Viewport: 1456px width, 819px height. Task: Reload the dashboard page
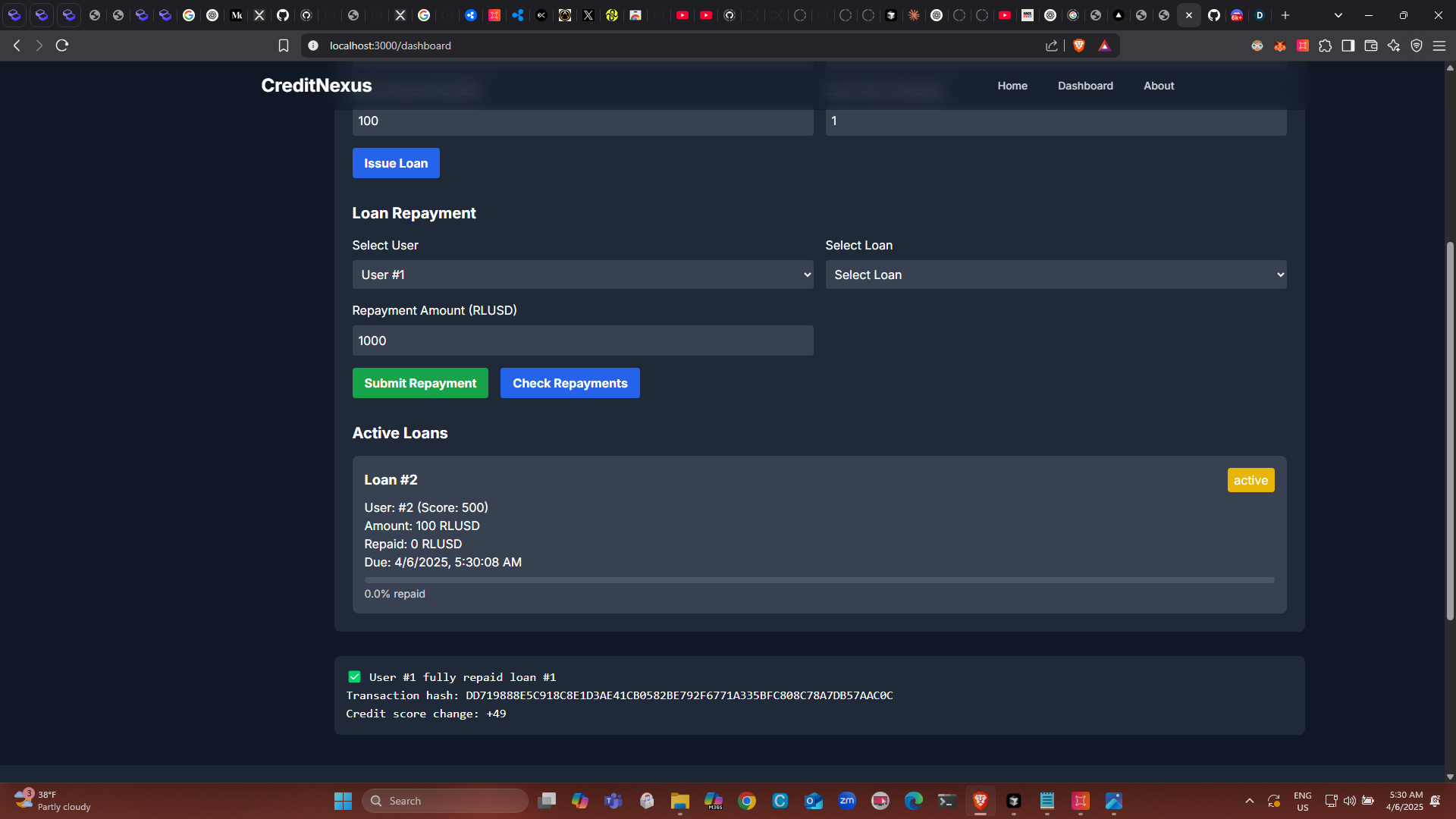coord(62,45)
